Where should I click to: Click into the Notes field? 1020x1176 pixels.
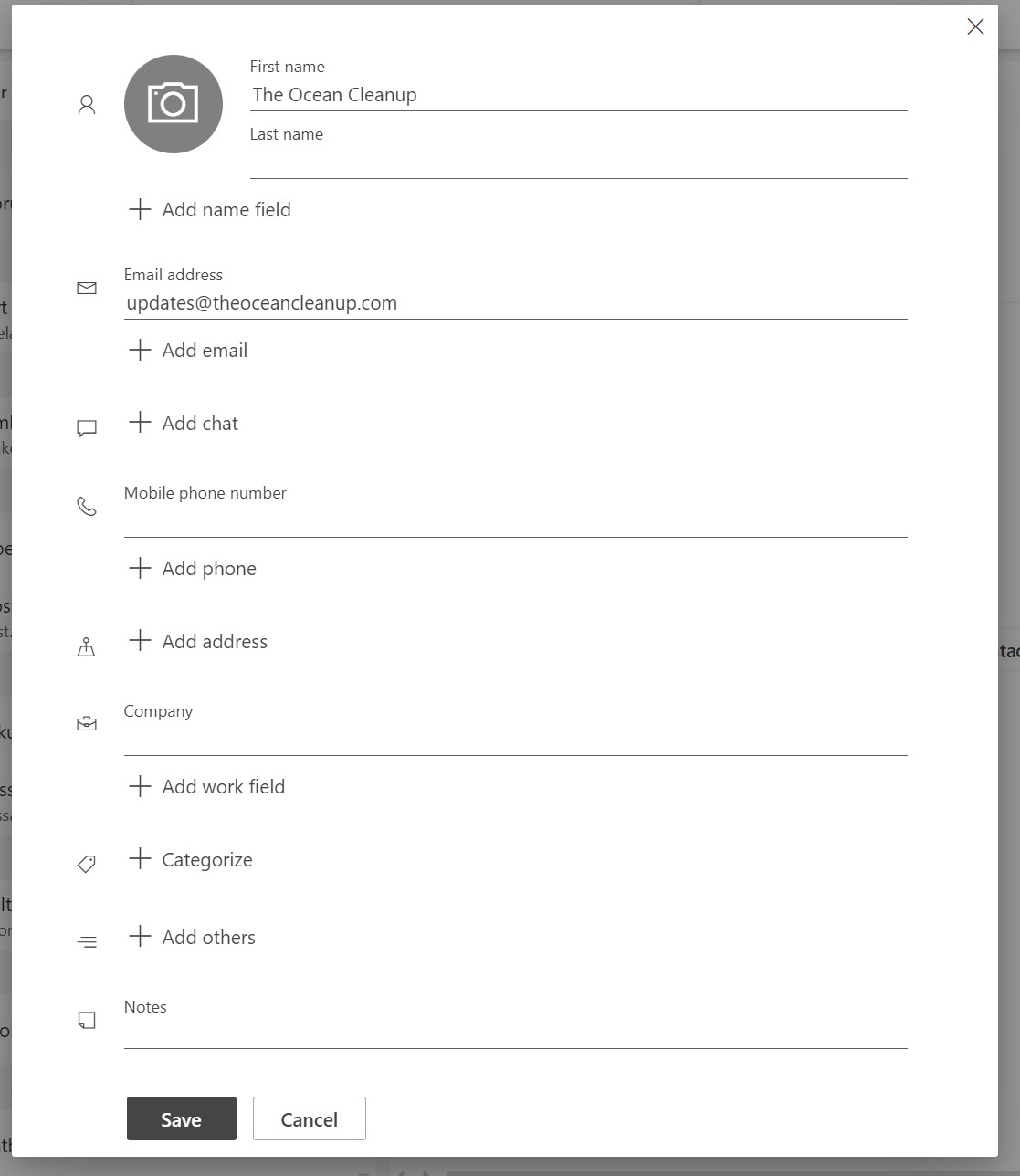(x=515, y=1034)
